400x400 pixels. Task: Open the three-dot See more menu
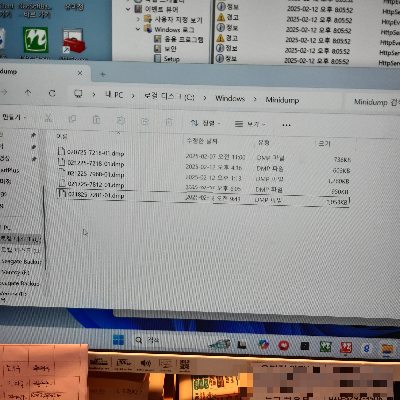(286, 125)
